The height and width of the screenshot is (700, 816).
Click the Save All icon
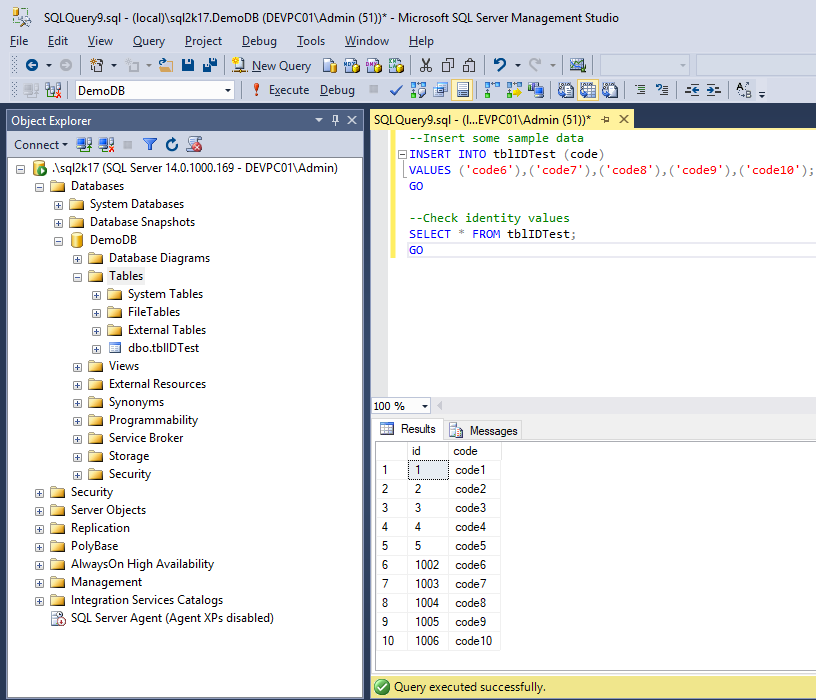click(x=210, y=65)
